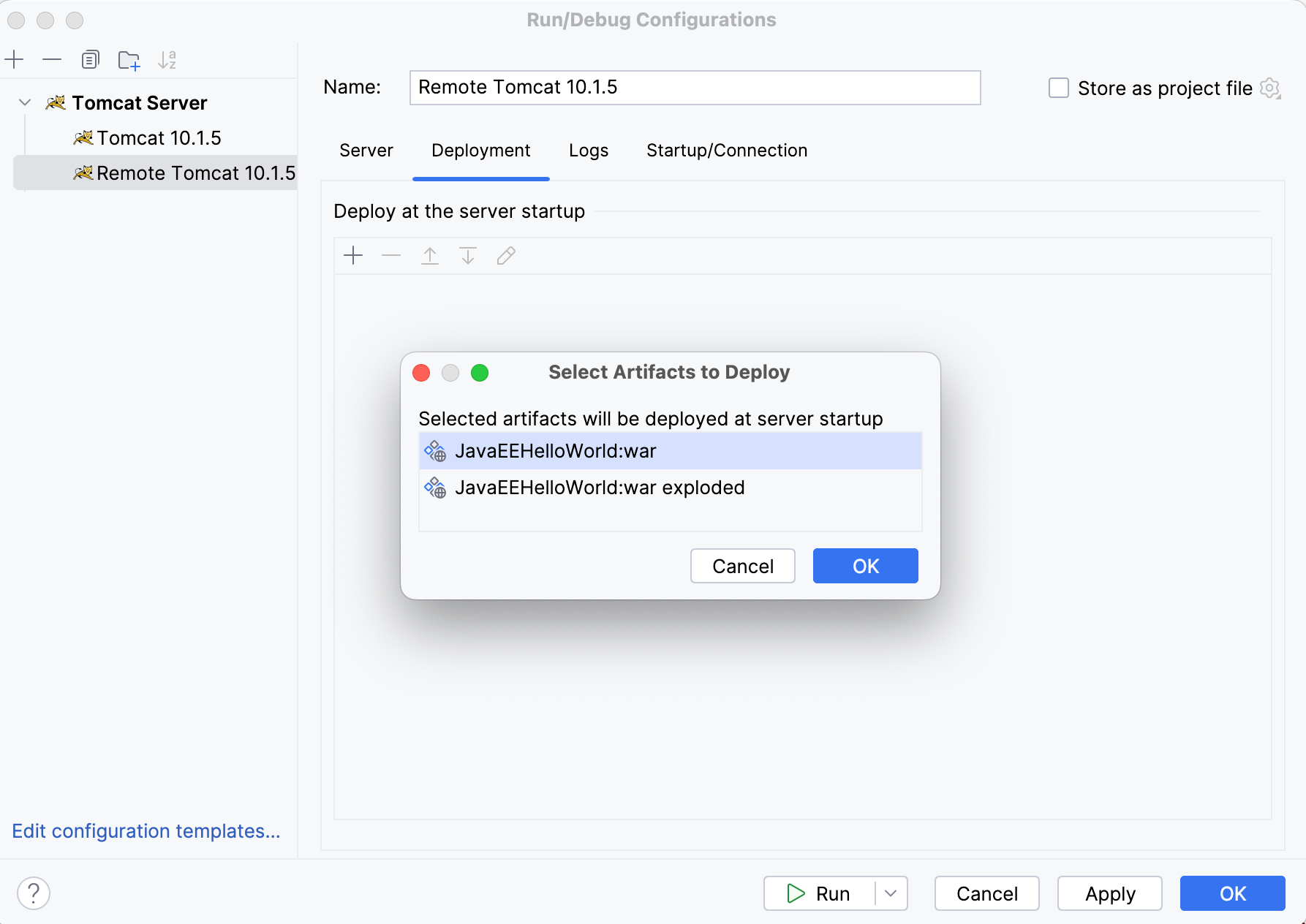Switch to the Logs tab
The image size is (1306, 924).
(x=588, y=150)
